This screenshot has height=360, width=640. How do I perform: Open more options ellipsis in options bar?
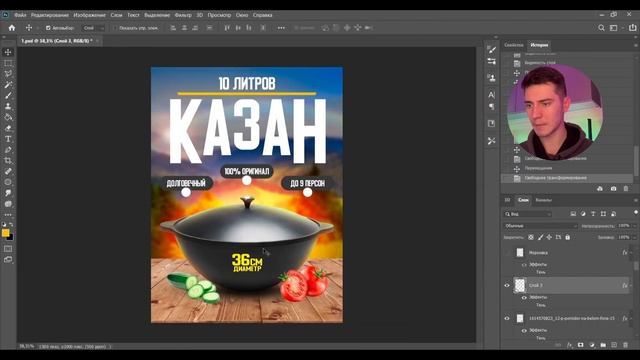pyautogui.click(x=281, y=28)
